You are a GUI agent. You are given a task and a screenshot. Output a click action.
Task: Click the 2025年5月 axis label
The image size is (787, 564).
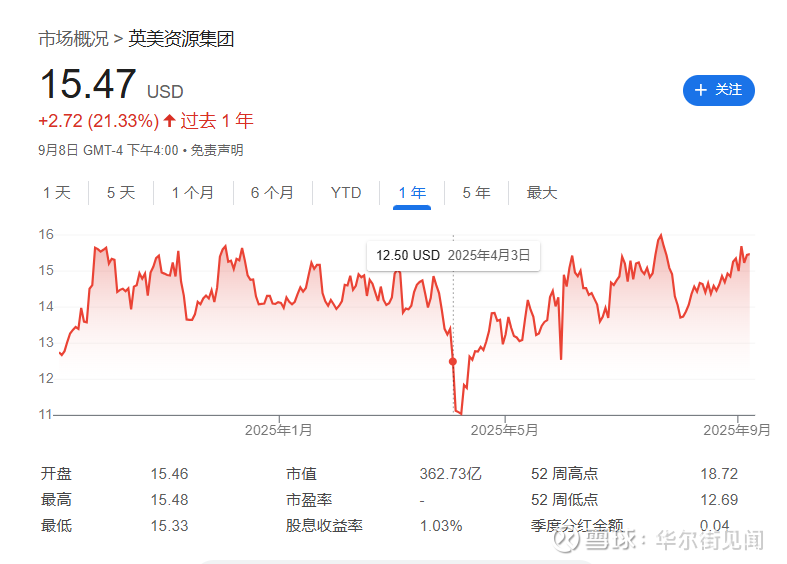pos(504,430)
